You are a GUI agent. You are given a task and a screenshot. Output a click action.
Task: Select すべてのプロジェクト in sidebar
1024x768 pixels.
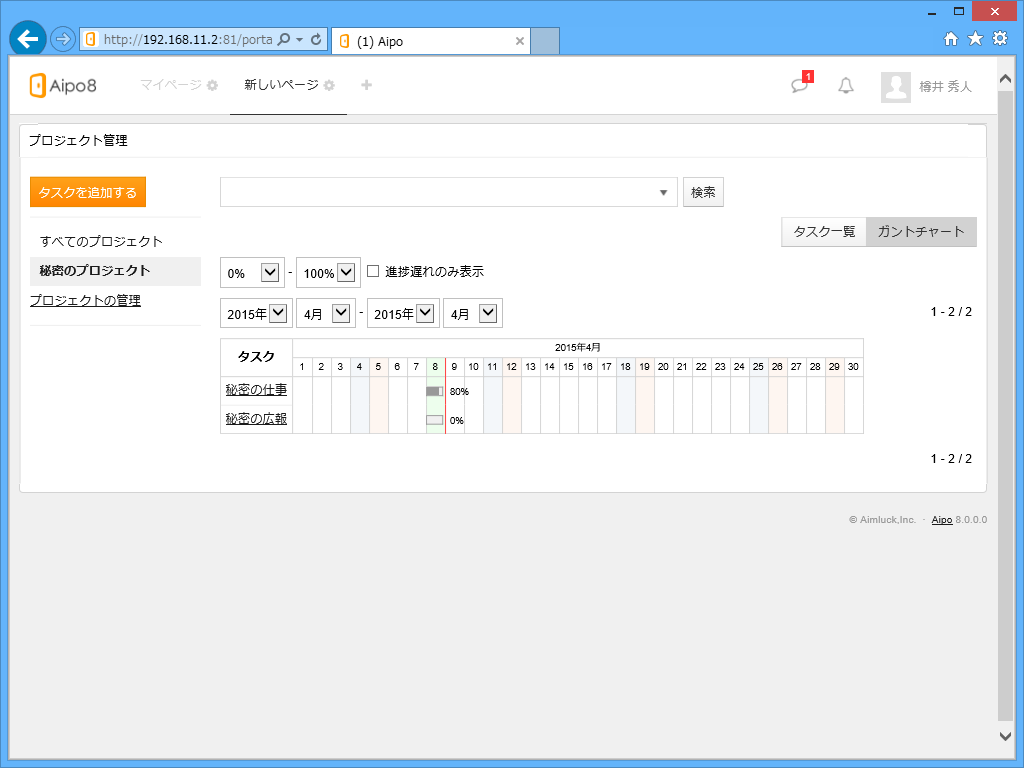coord(101,241)
